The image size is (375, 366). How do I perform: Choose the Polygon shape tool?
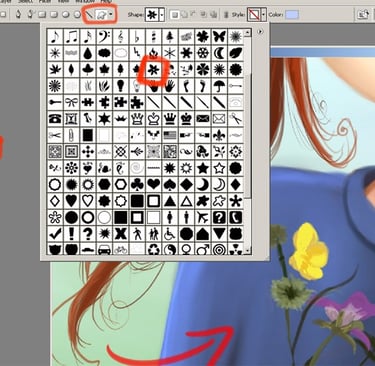coord(77,15)
